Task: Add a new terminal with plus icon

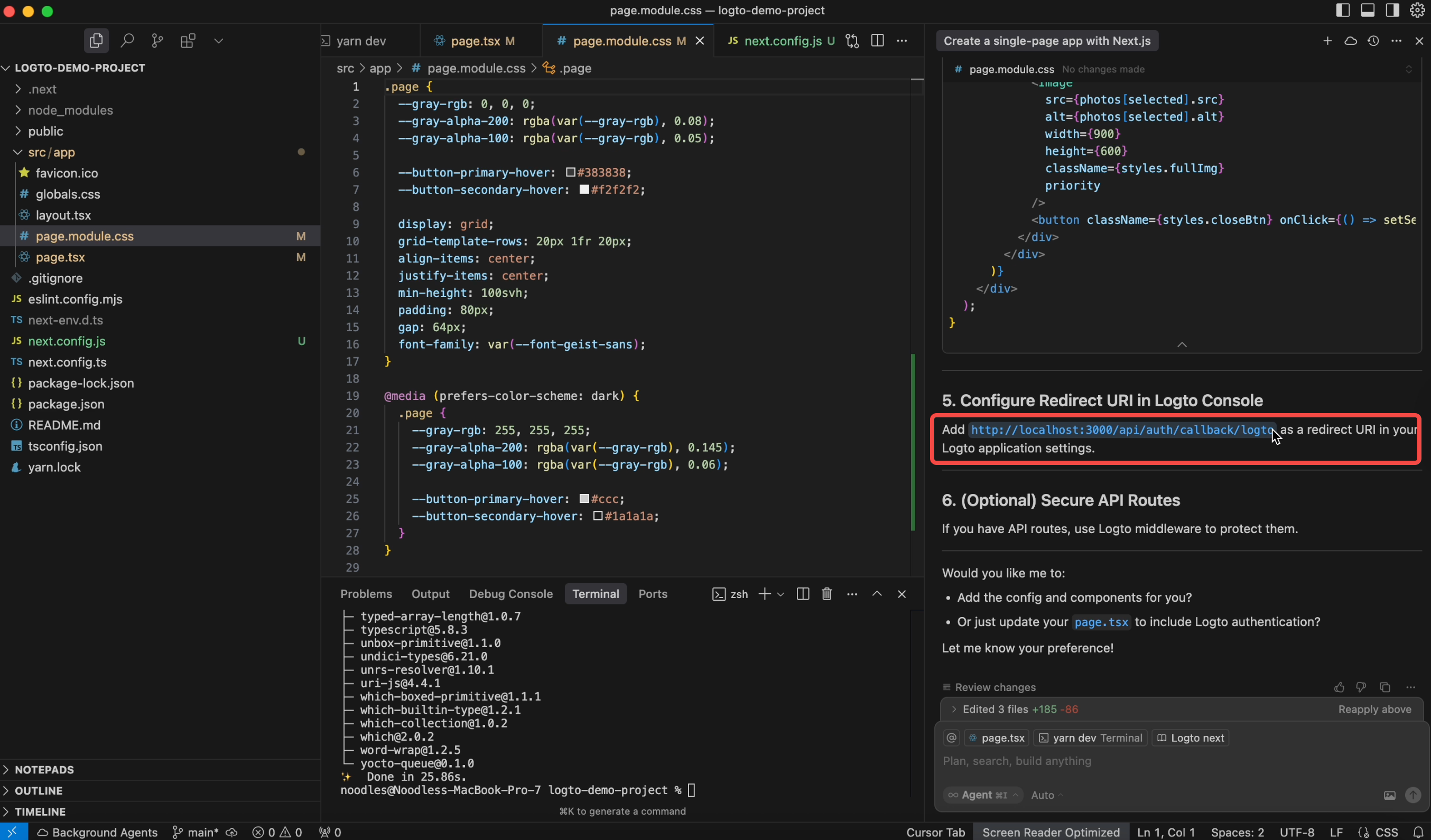Action: coord(765,594)
